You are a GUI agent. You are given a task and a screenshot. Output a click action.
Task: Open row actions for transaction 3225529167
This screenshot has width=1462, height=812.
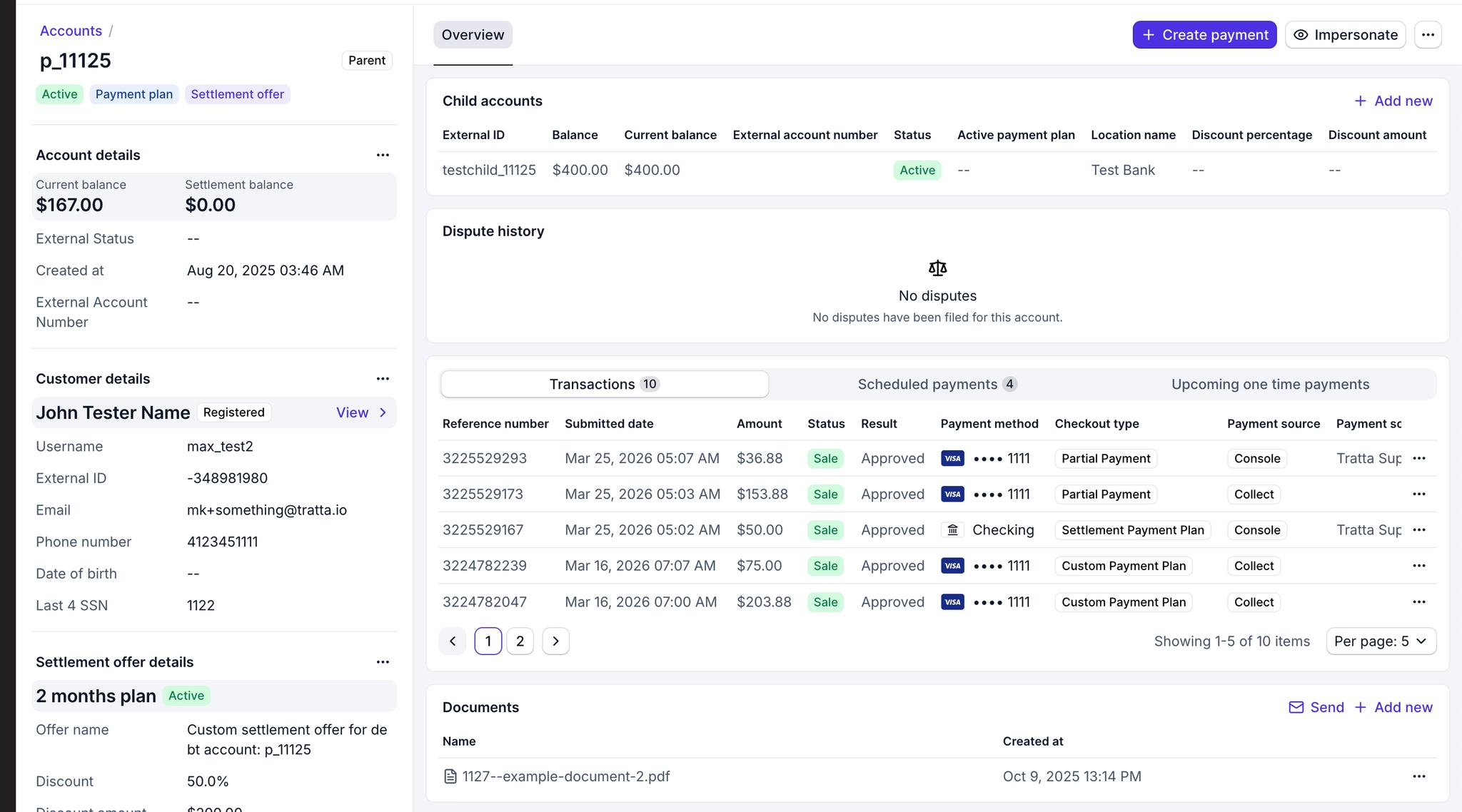[x=1418, y=530]
